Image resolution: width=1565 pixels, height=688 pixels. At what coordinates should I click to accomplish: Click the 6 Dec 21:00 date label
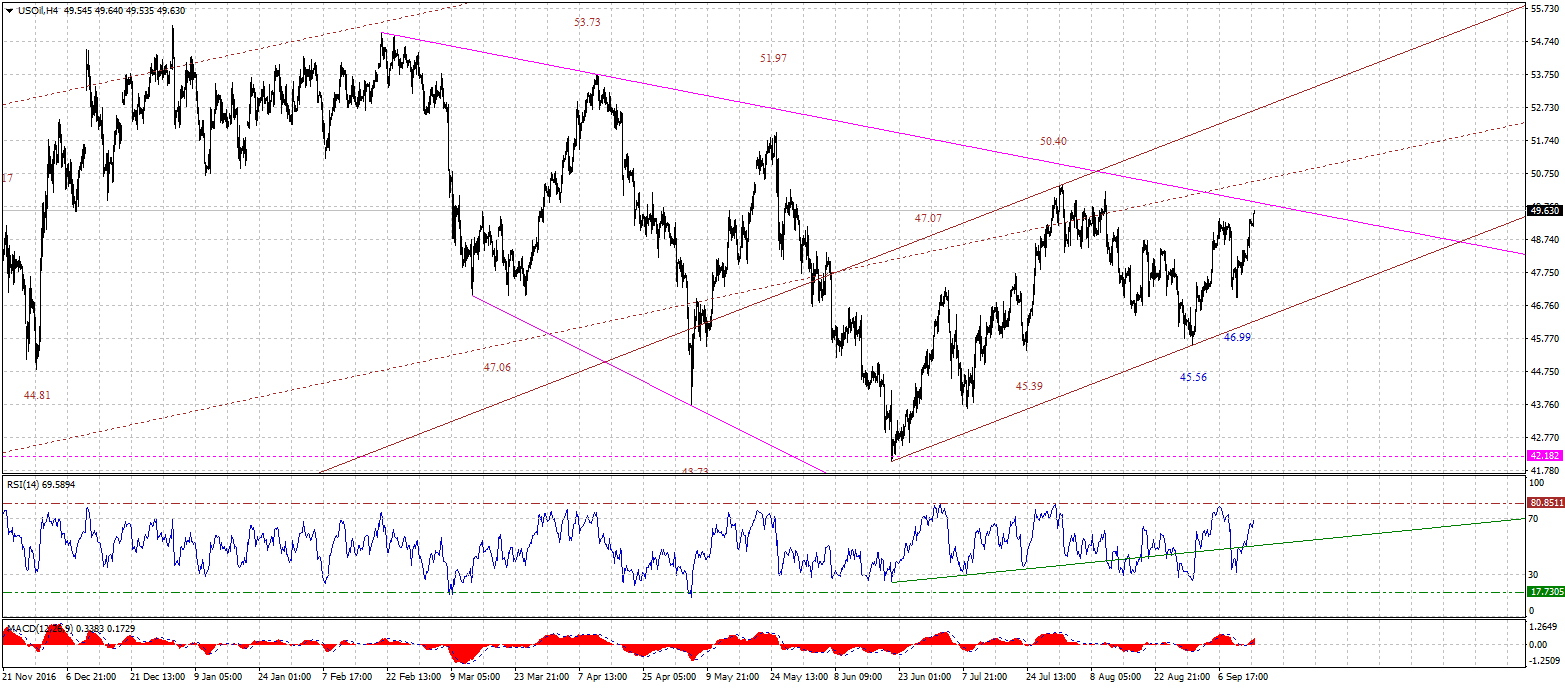point(93,677)
